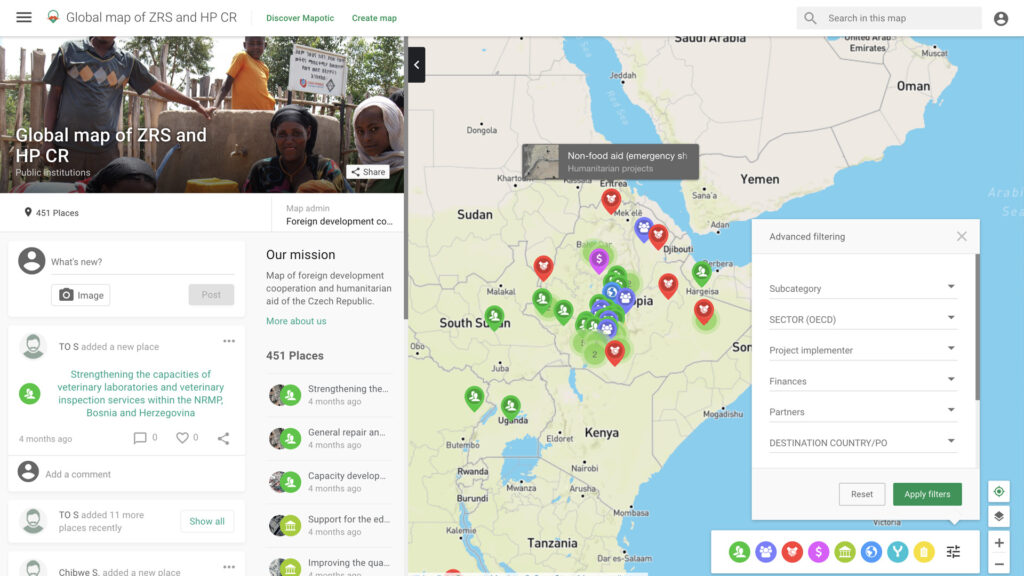Click comment icon on veterinary post
1024x576 pixels.
point(140,438)
